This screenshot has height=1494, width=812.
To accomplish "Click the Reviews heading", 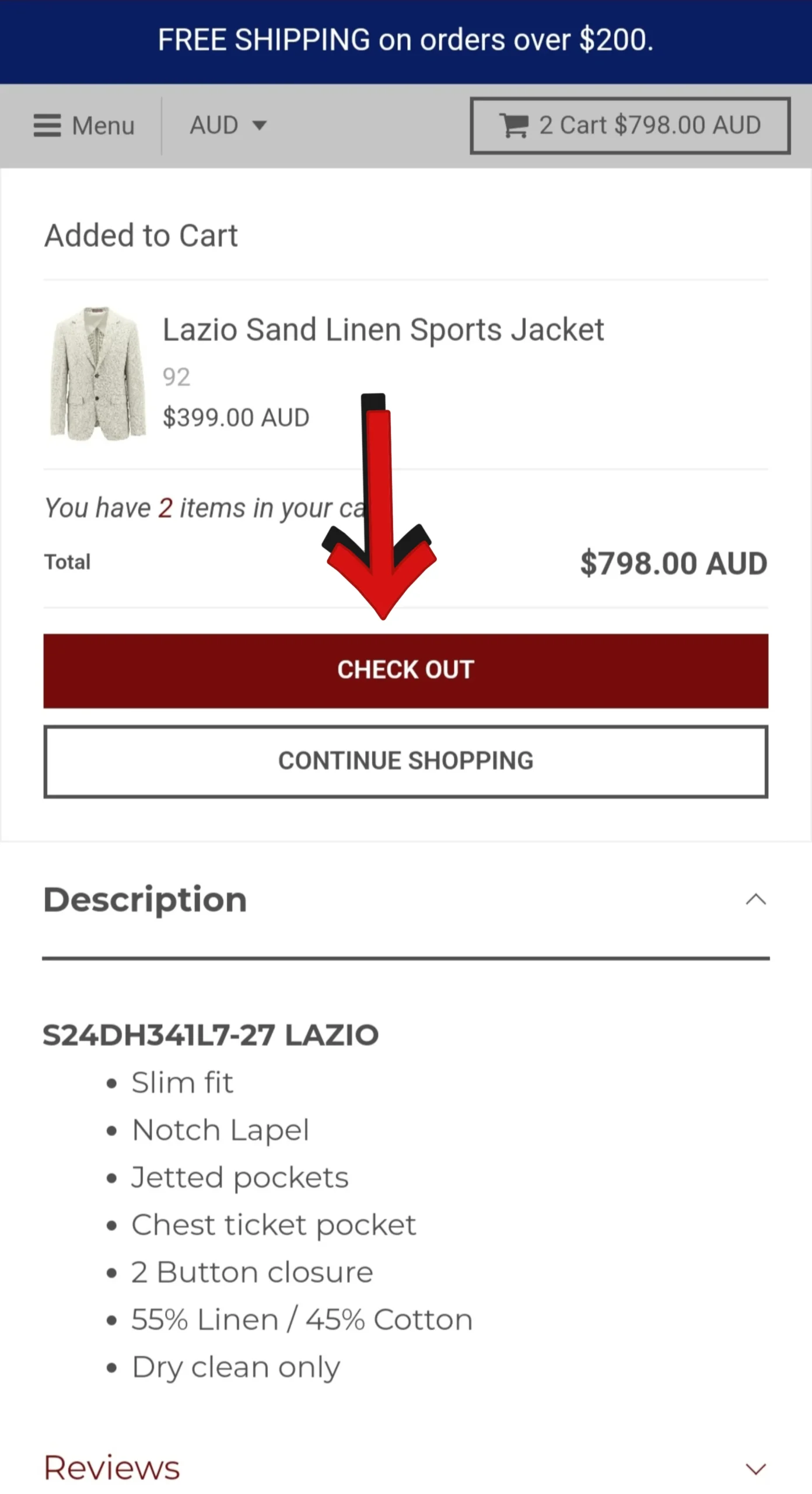I will [112, 1468].
